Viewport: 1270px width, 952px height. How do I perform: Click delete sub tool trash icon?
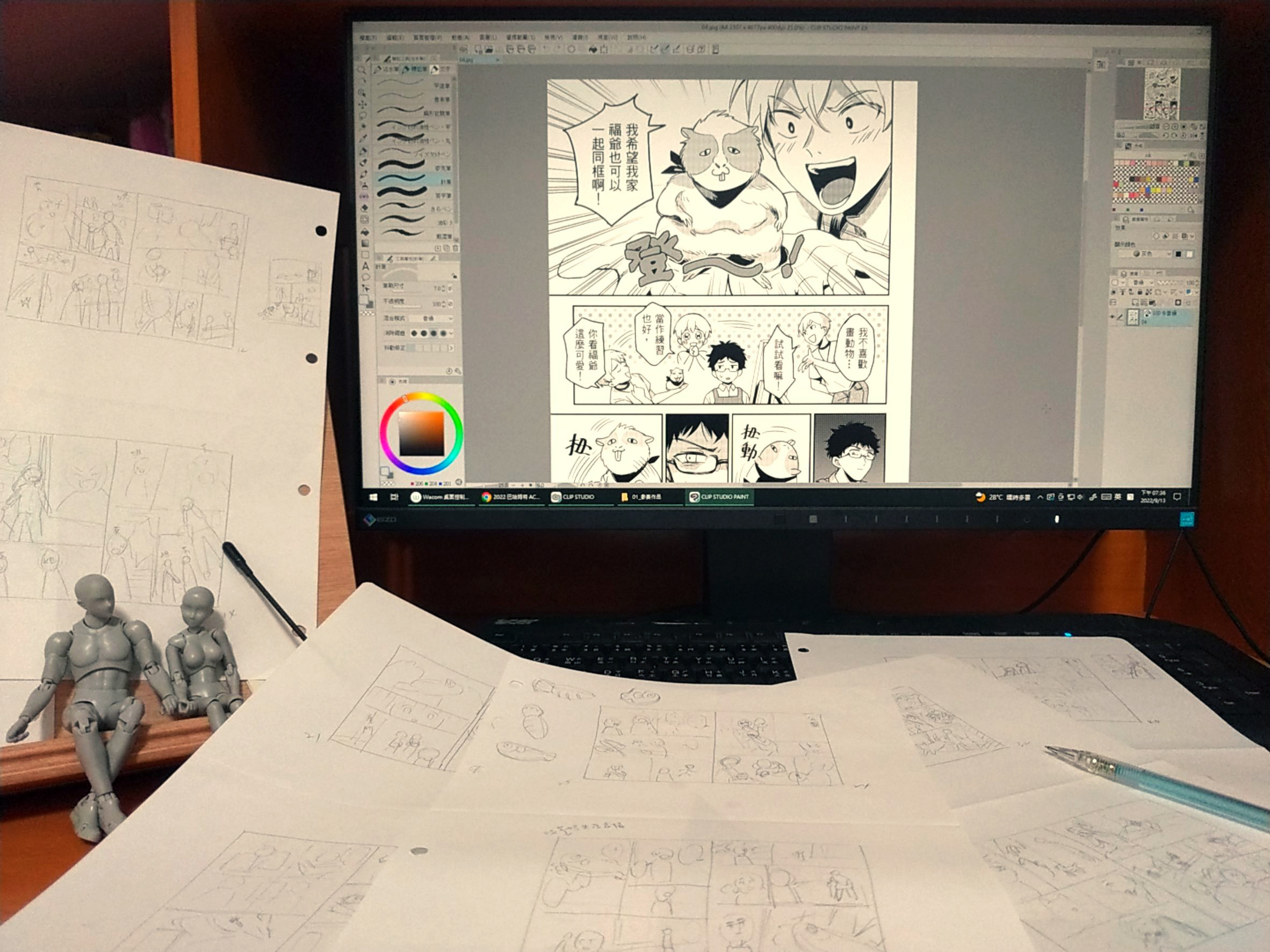[x=456, y=249]
